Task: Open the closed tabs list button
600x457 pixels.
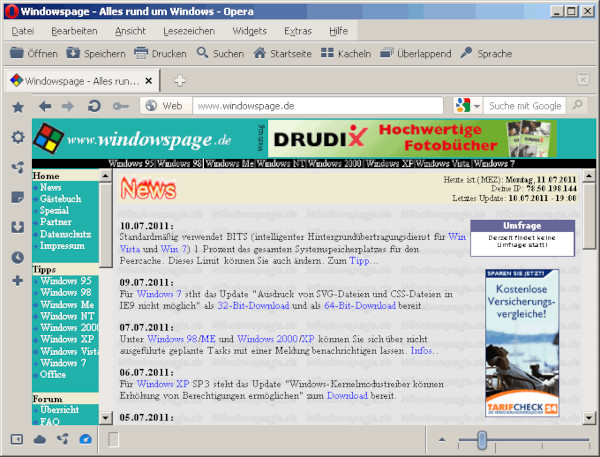Action: click(x=582, y=80)
